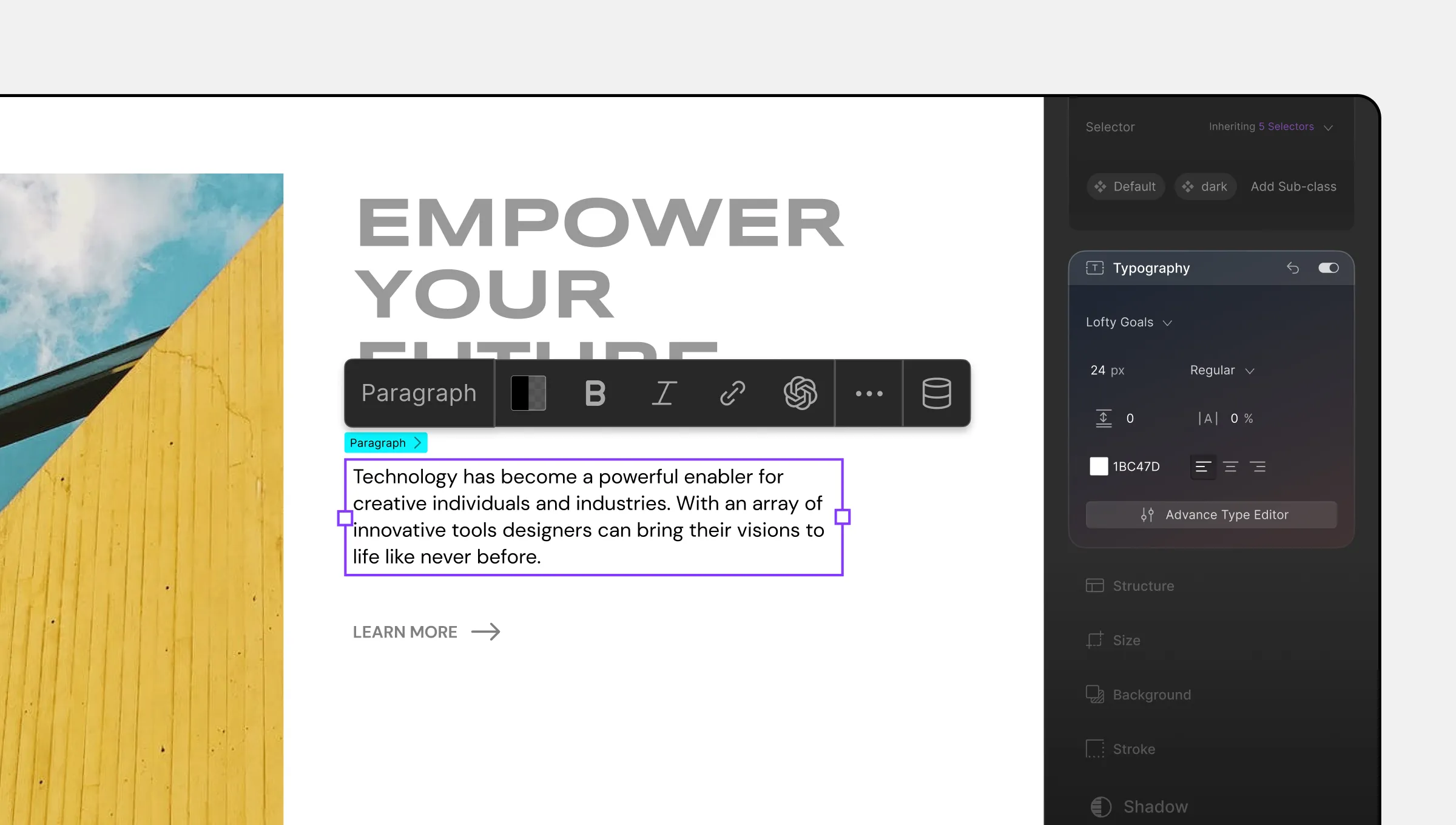Screen dimensions: 1456x825
Task: Toggle the Typography panel on/off switch
Action: pyautogui.click(x=1327, y=267)
